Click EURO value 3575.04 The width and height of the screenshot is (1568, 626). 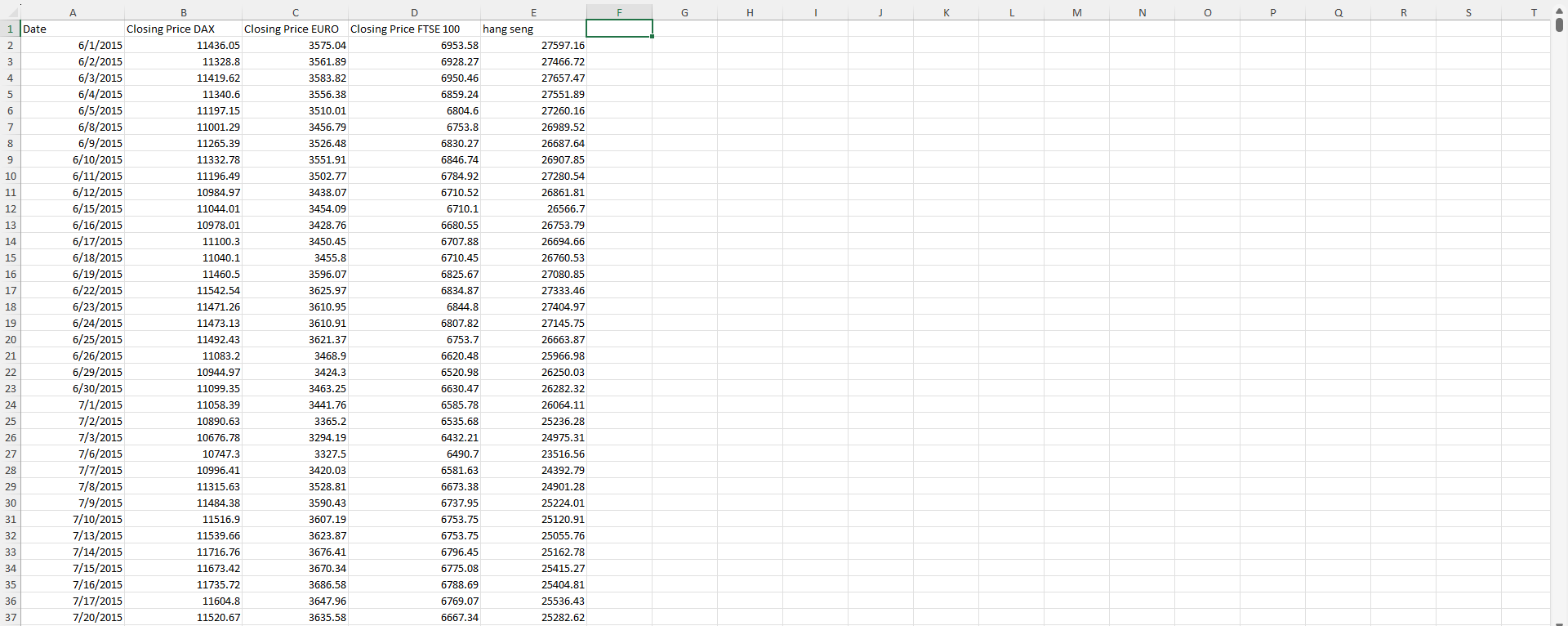pyautogui.click(x=295, y=45)
